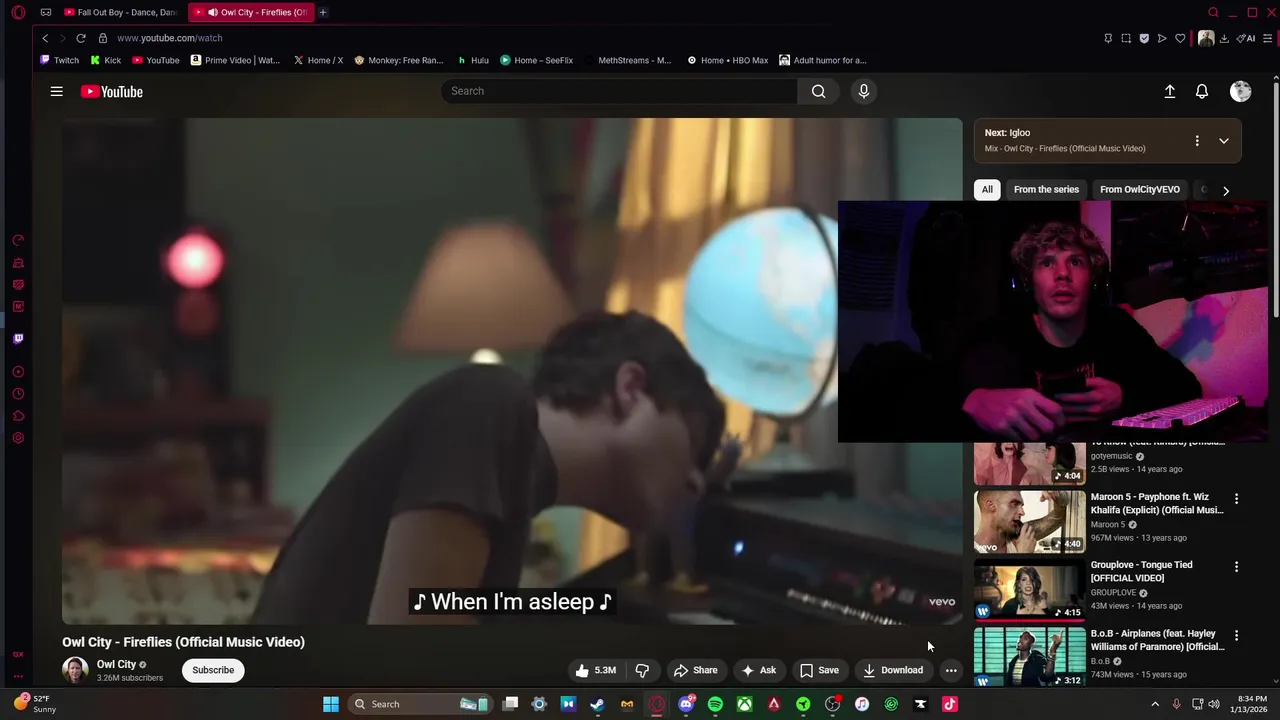This screenshot has width=1280, height=720.
Task: Open options for Grouplove Tongue Tied
Action: point(1236,566)
